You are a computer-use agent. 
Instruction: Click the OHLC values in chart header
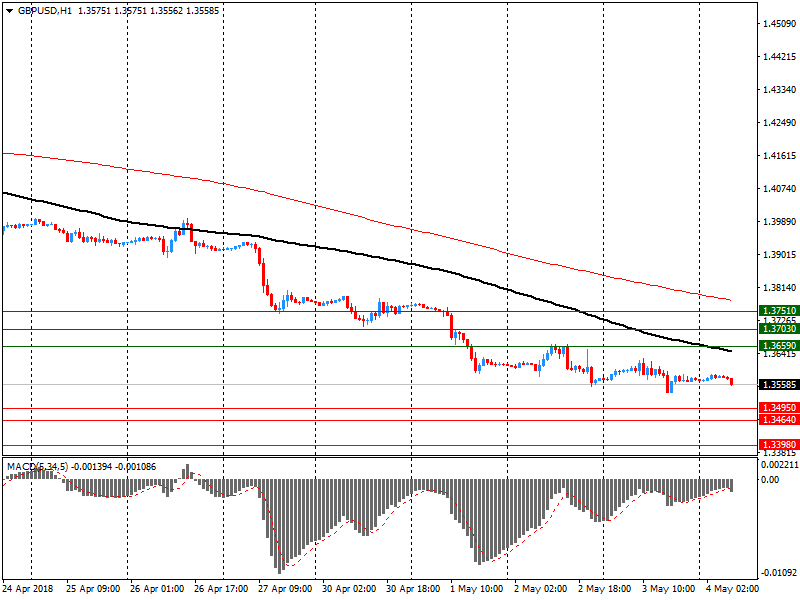click(148, 11)
